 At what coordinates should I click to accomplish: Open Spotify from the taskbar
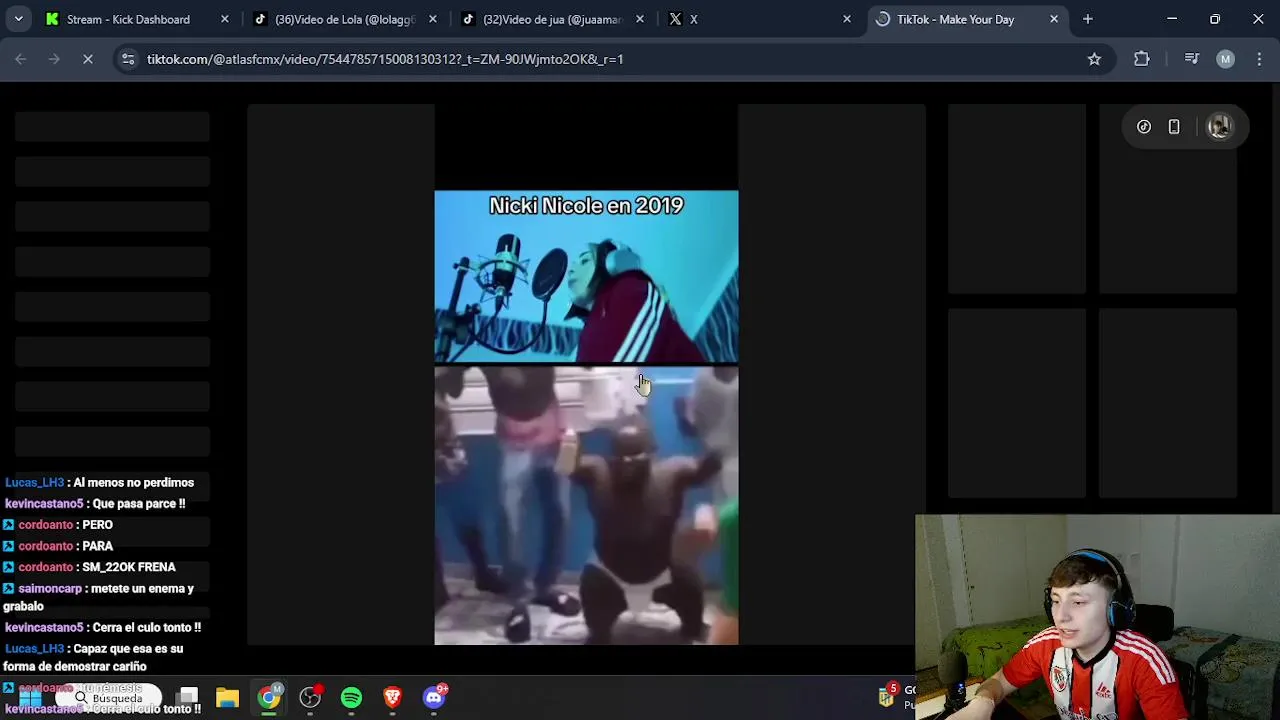(x=351, y=697)
